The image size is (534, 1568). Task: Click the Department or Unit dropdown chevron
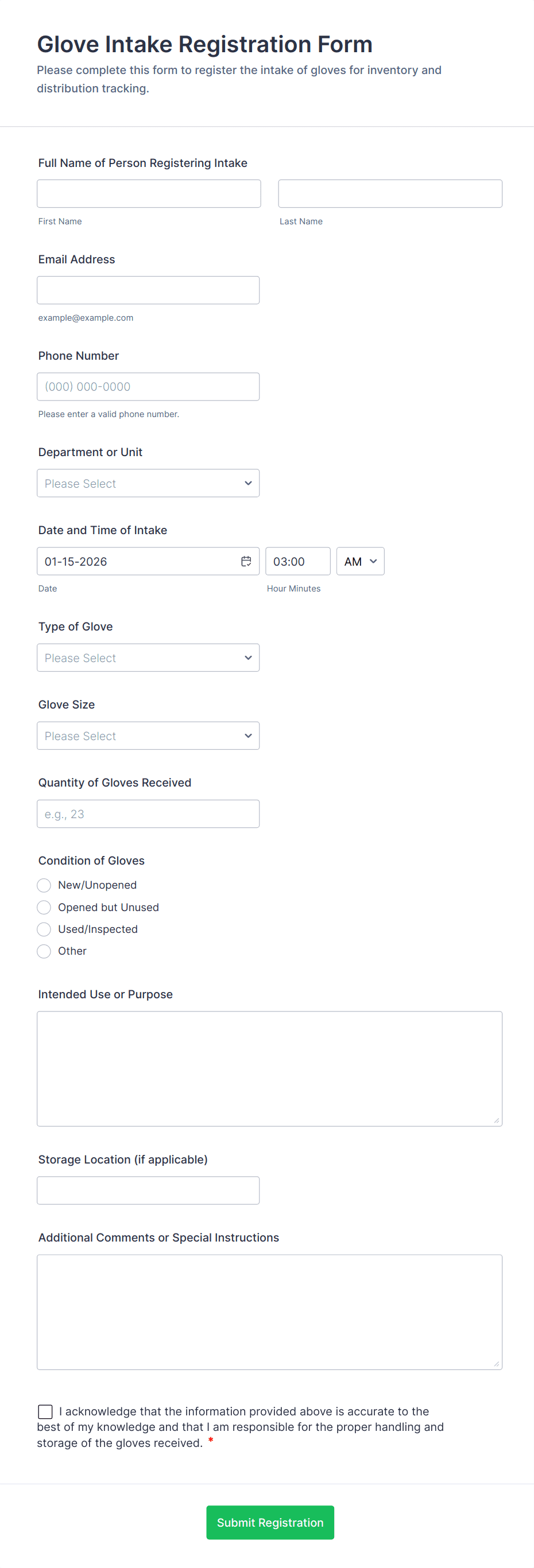(248, 483)
